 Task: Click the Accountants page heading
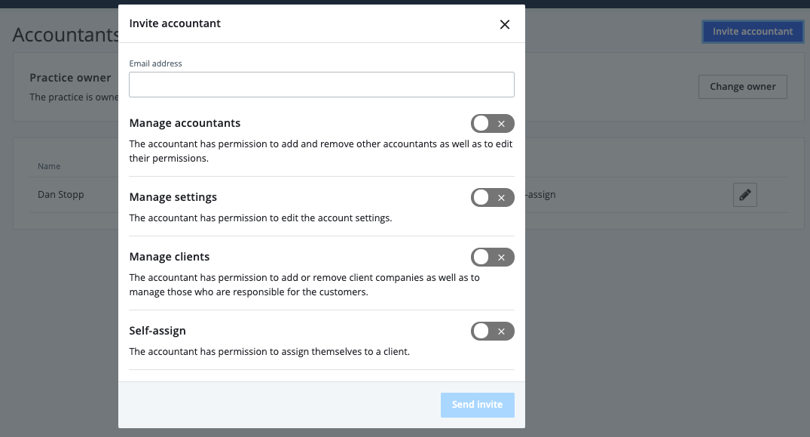(65, 35)
